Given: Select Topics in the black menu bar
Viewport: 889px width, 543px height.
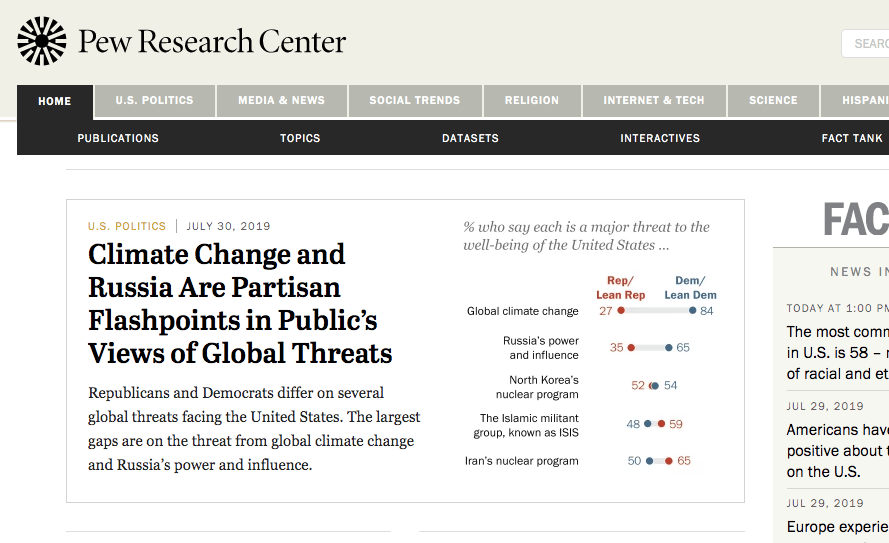Looking at the screenshot, I should [300, 138].
